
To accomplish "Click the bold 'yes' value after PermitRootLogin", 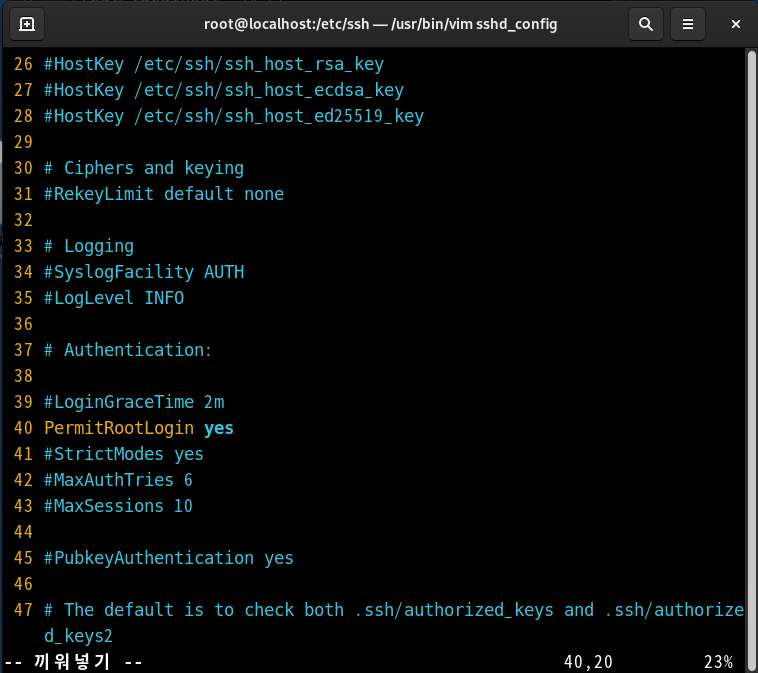I will 219,428.
